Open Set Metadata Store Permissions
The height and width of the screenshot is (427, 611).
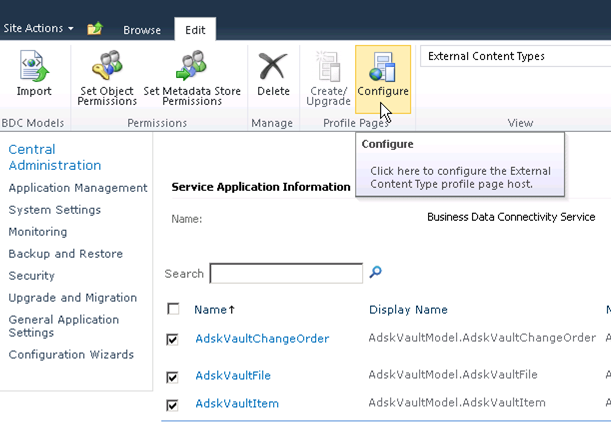(191, 76)
